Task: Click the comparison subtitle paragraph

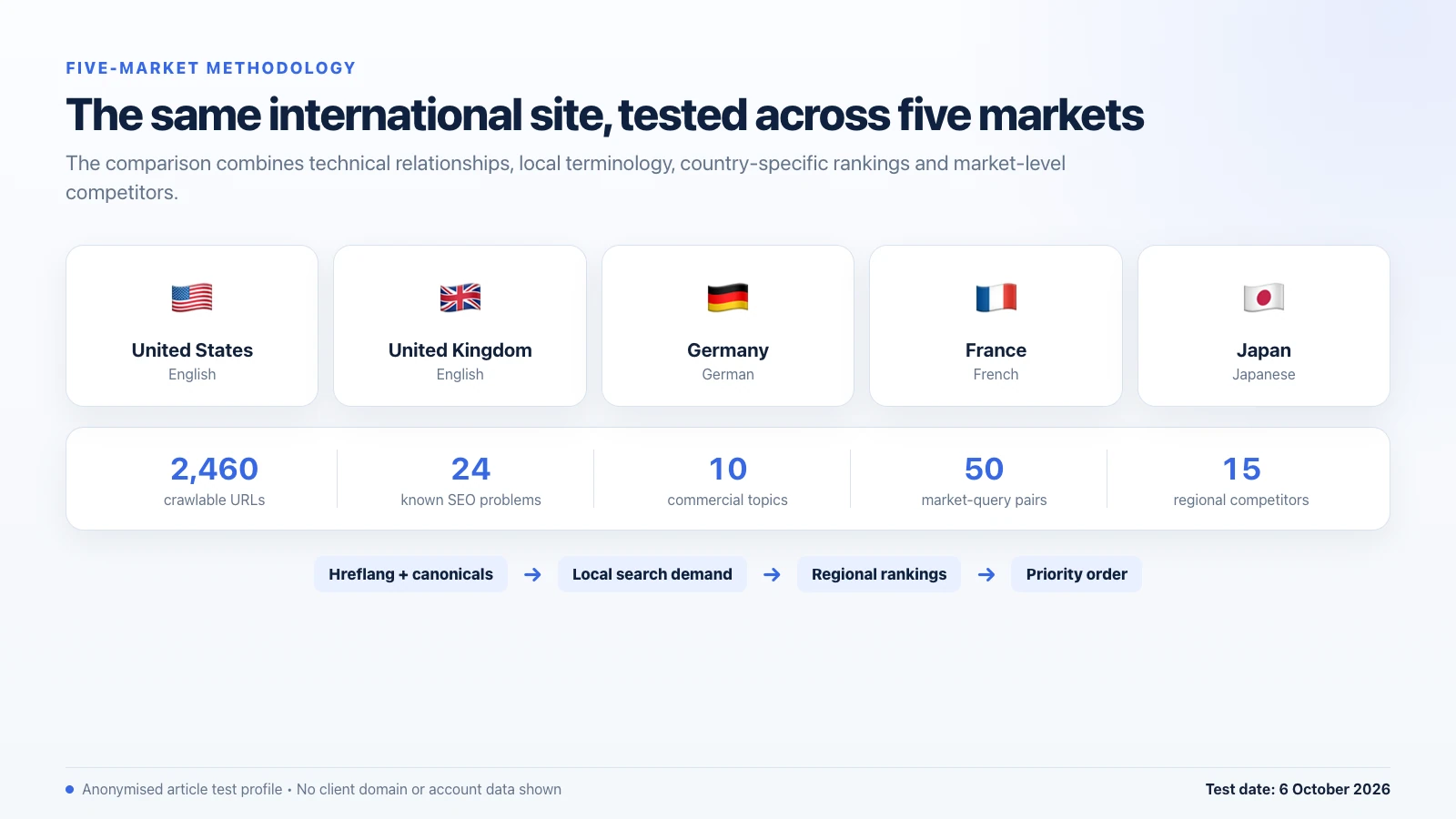Action: pyautogui.click(x=565, y=177)
